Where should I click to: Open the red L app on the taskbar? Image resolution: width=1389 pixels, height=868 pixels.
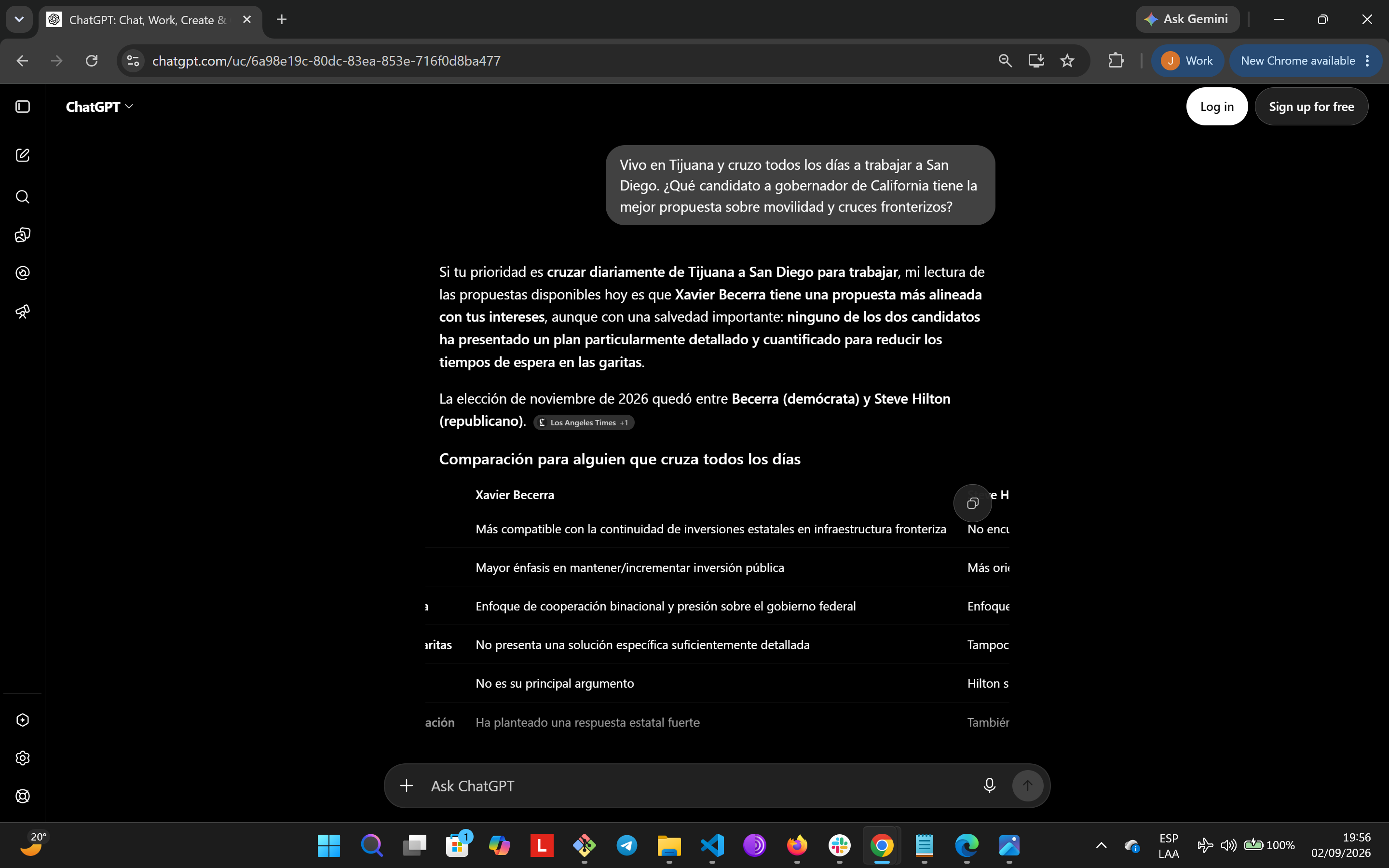[x=542, y=846]
